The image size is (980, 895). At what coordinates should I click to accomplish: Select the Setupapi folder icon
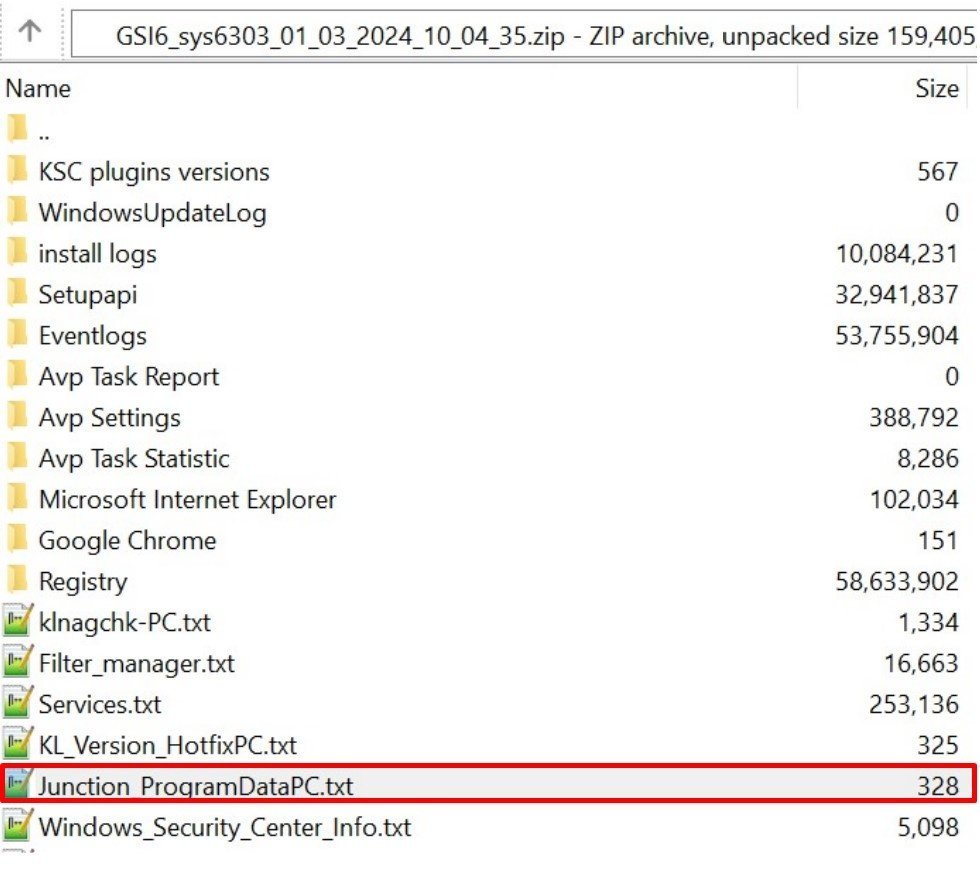pos(18,292)
